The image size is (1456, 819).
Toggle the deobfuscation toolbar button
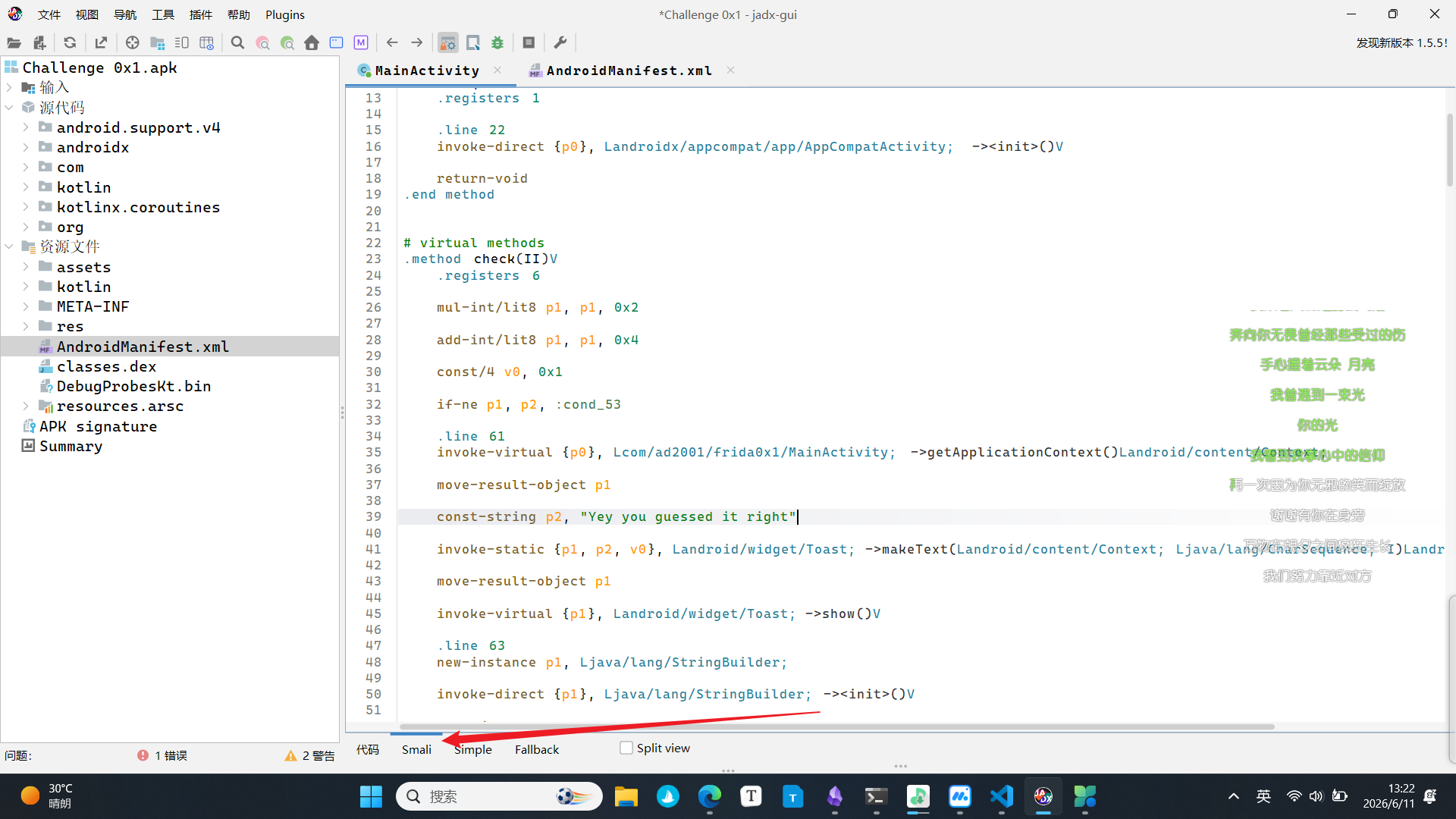[x=448, y=42]
